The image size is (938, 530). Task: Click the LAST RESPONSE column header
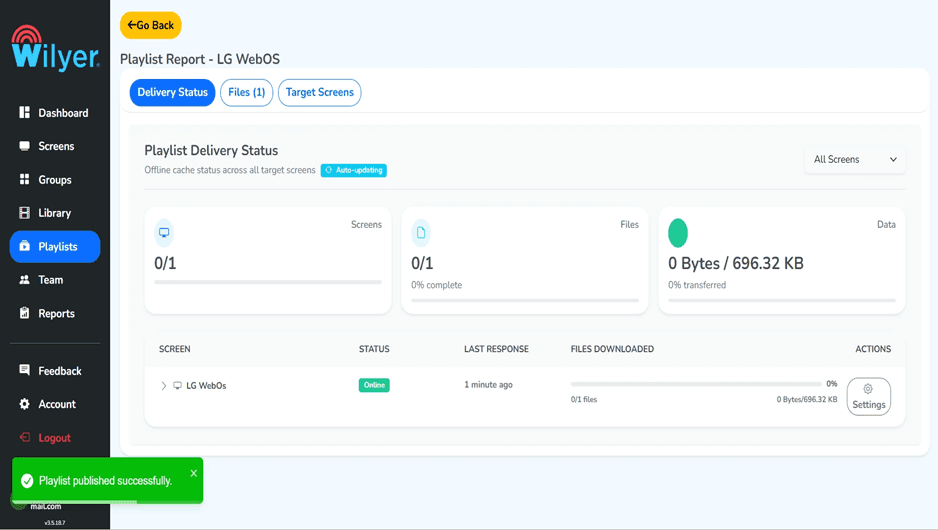click(497, 349)
